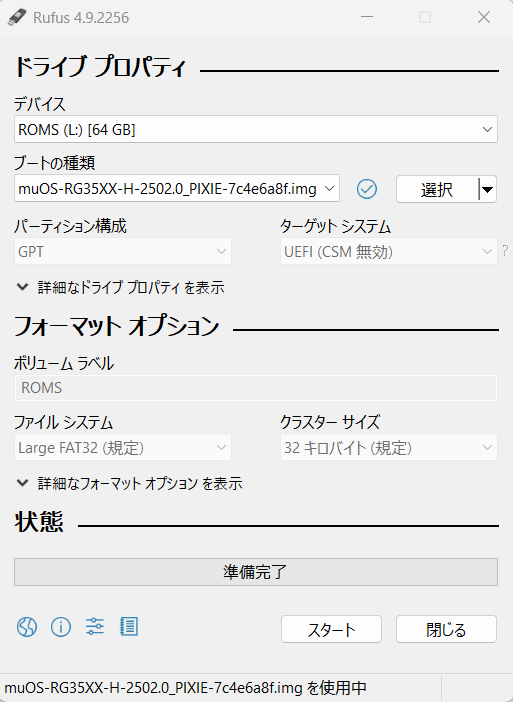Open the boot selection image dropdown

point(177,188)
